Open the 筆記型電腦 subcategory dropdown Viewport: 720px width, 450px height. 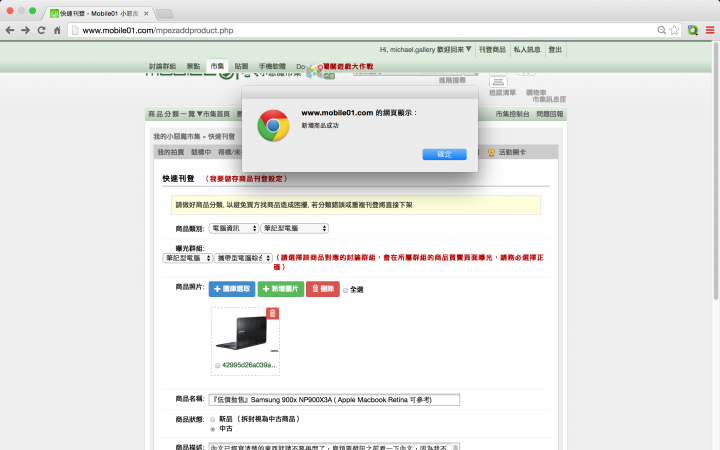pos(294,228)
